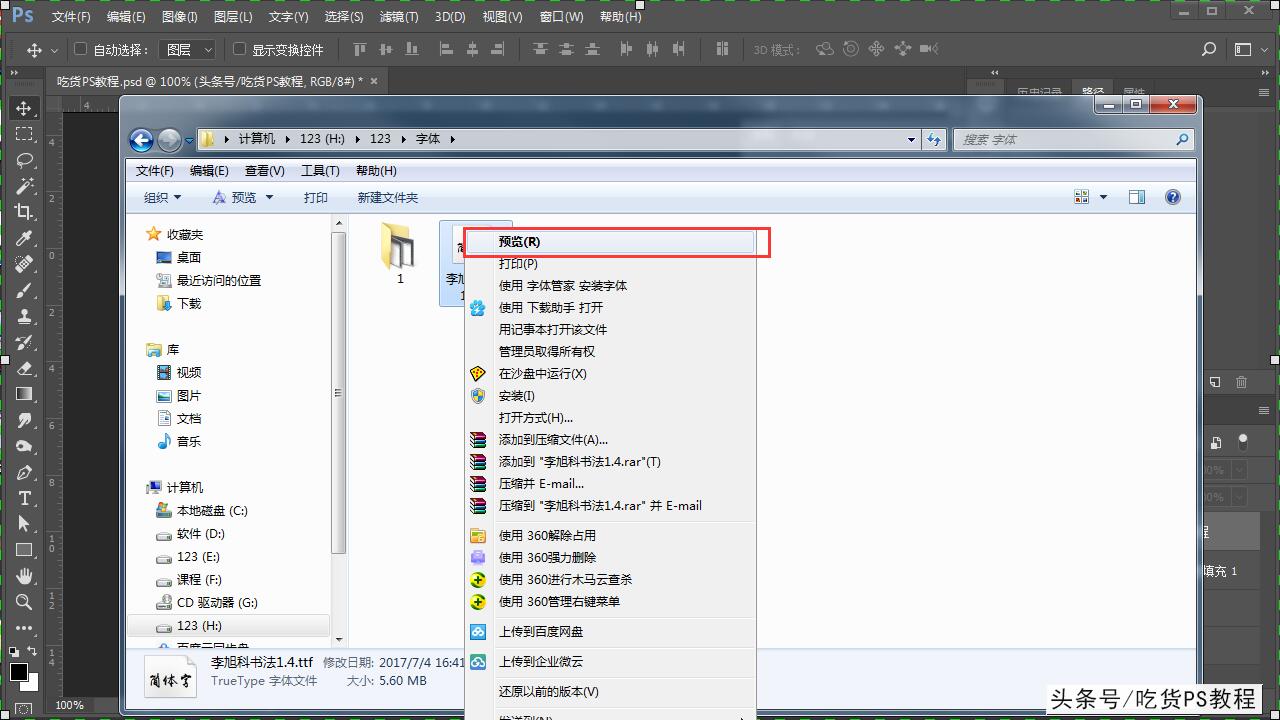
Task: Click the 搜索 字体 search field
Action: 1073,140
